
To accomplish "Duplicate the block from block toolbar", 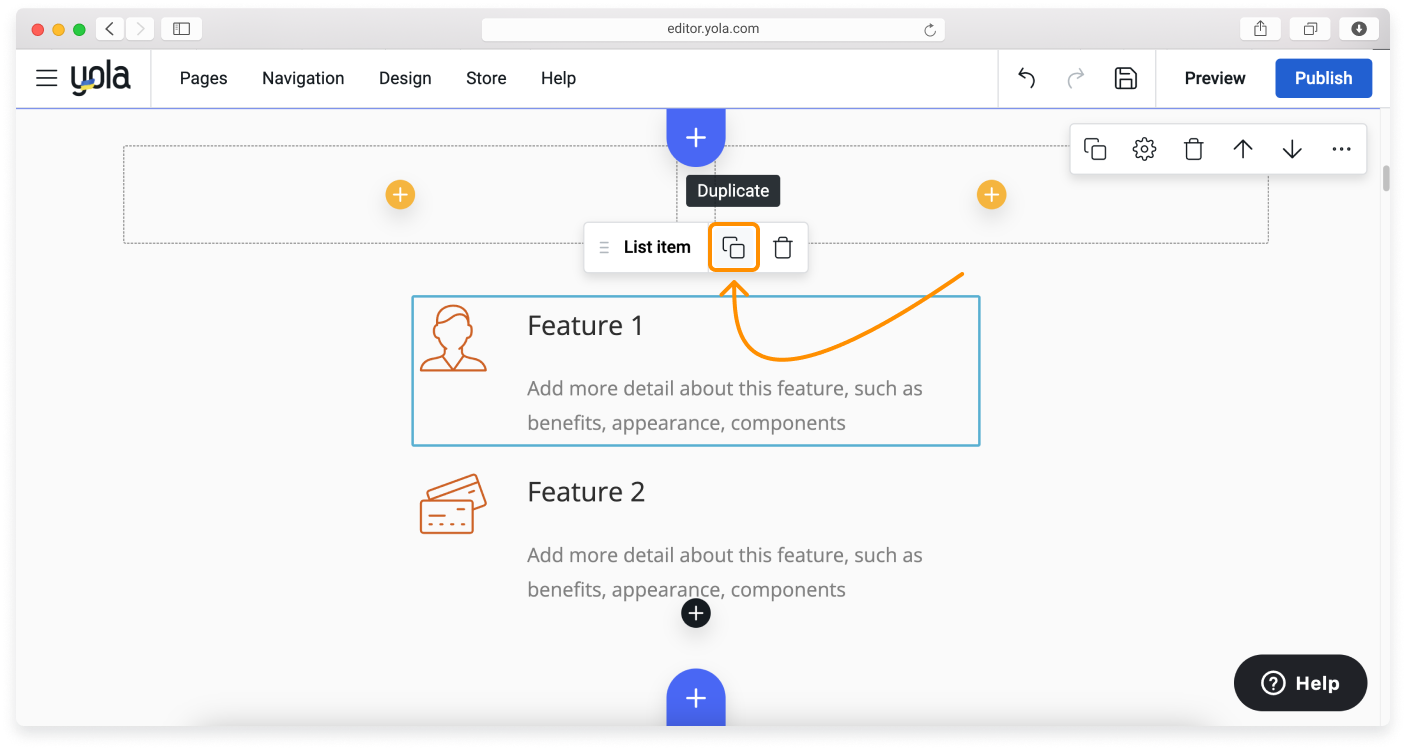I will click(x=1095, y=149).
